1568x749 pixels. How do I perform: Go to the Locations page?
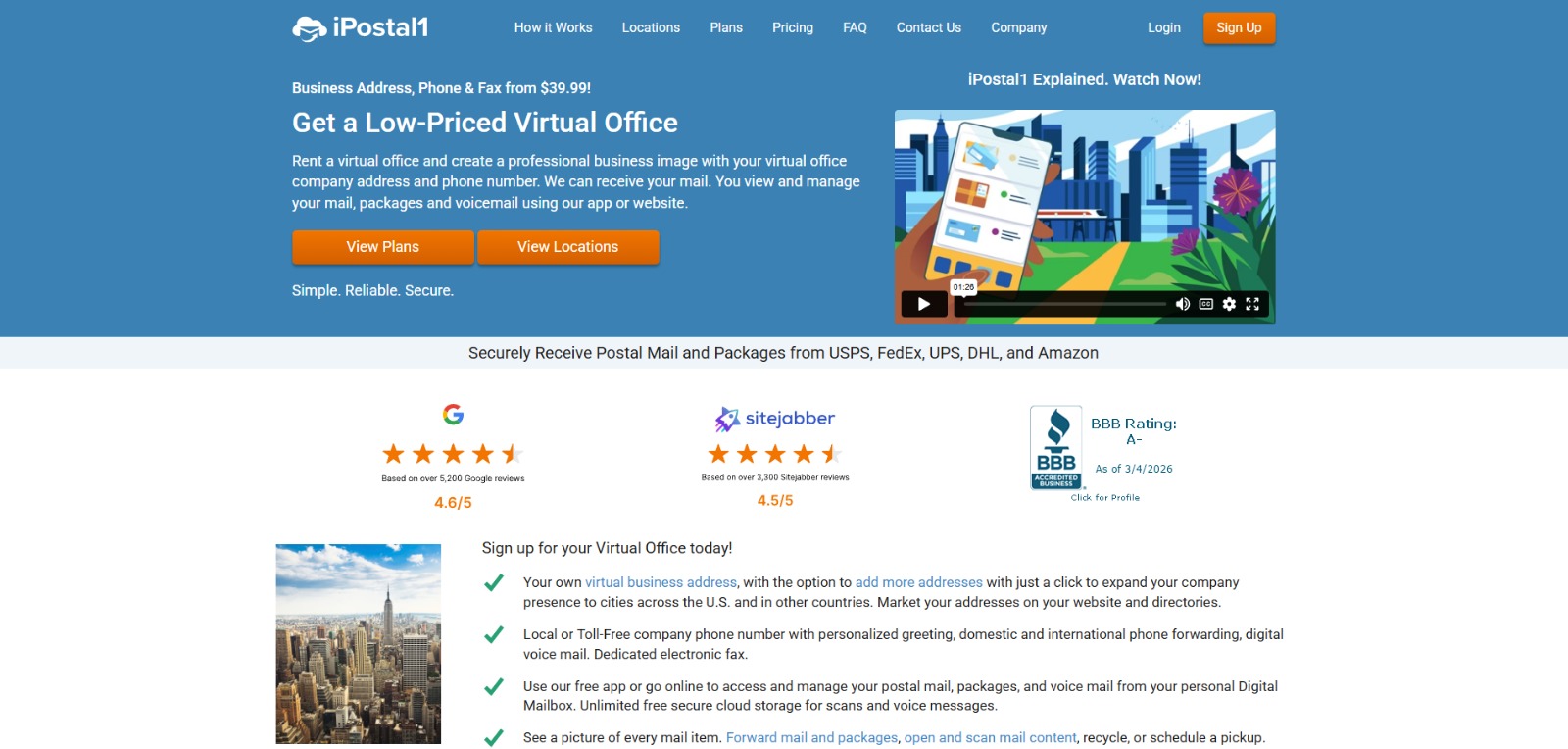coord(651,27)
